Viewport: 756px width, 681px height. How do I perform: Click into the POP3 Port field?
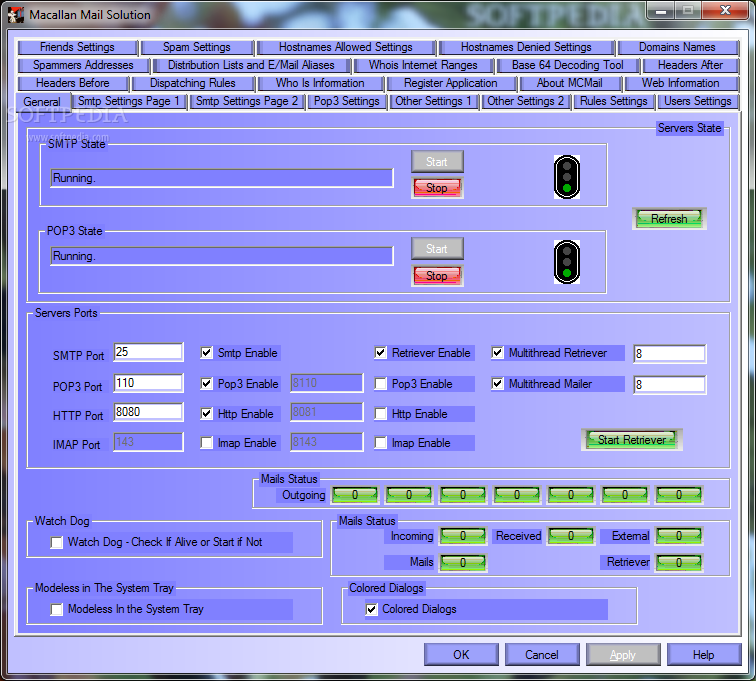148,383
